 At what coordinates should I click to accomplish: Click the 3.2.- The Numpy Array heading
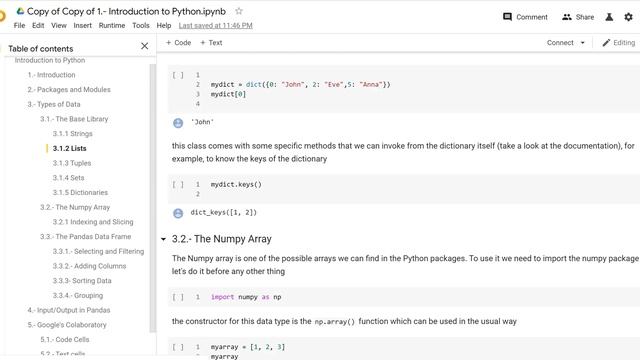(x=222, y=239)
